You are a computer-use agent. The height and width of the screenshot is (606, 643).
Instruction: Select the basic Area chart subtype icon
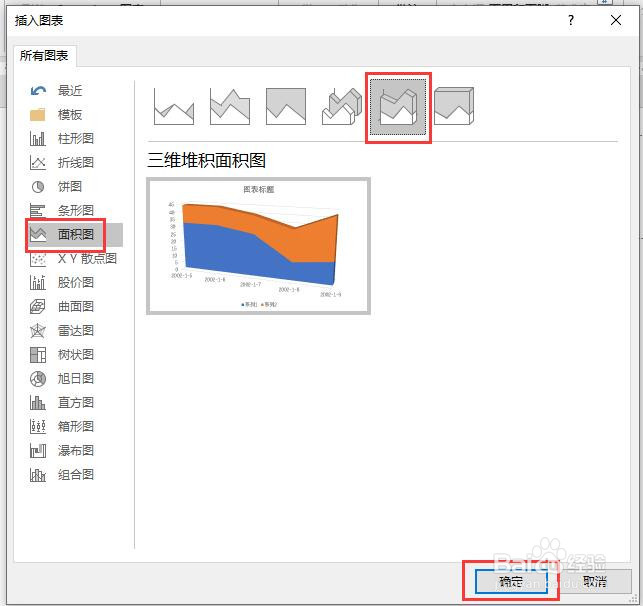point(174,106)
